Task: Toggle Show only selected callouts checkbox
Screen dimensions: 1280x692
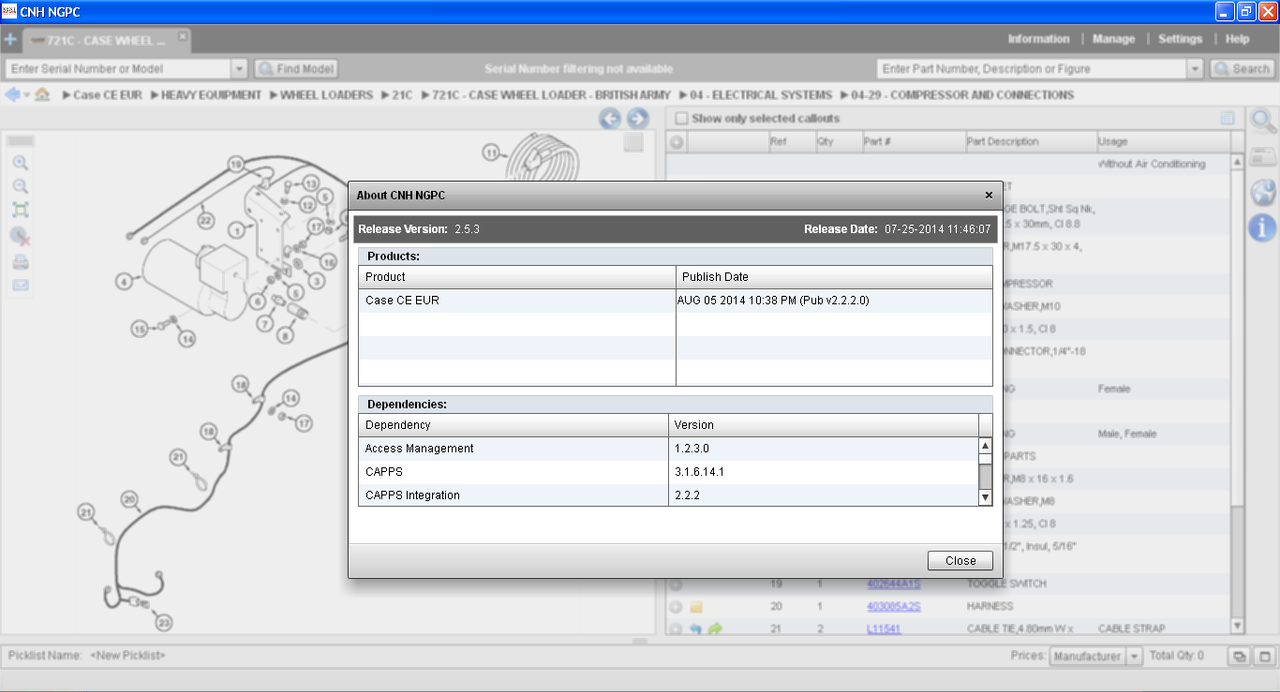Action: click(681, 119)
